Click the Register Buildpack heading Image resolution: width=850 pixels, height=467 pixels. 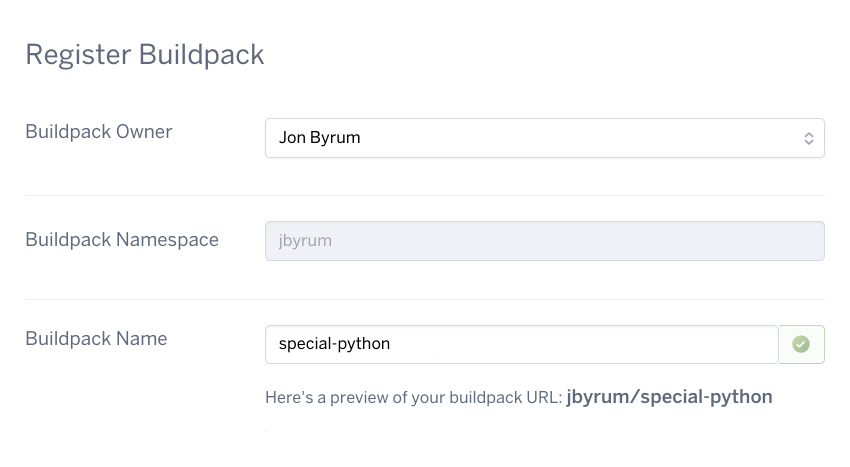(x=145, y=55)
